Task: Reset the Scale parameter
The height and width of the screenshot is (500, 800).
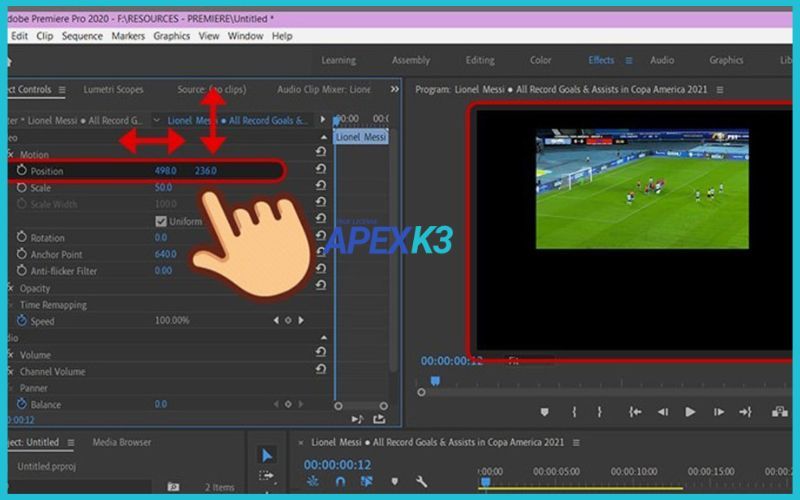Action: 320,185
